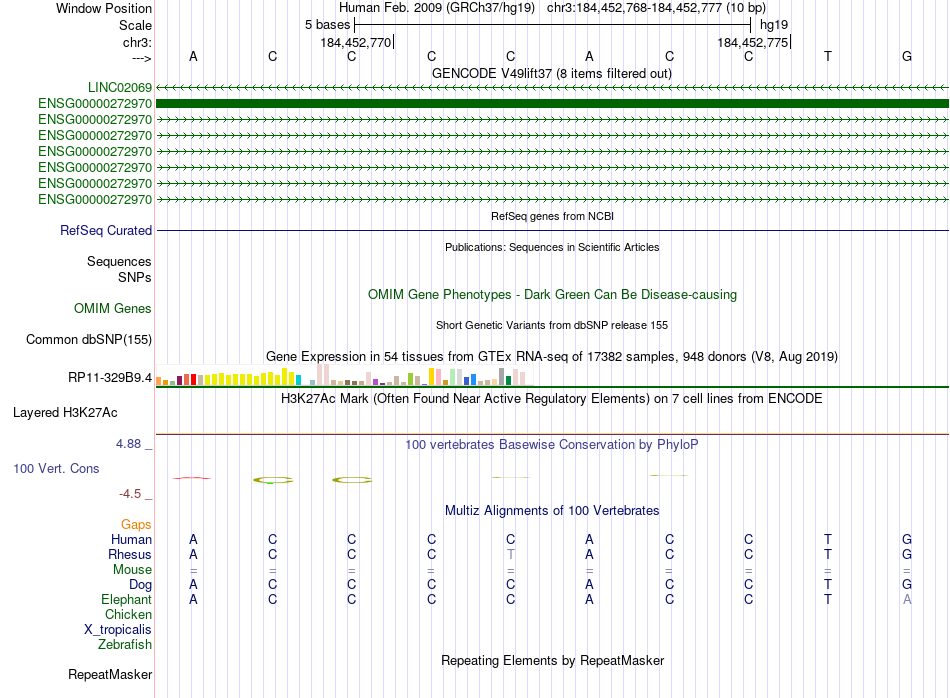Select the Scale track label

pos(135,25)
